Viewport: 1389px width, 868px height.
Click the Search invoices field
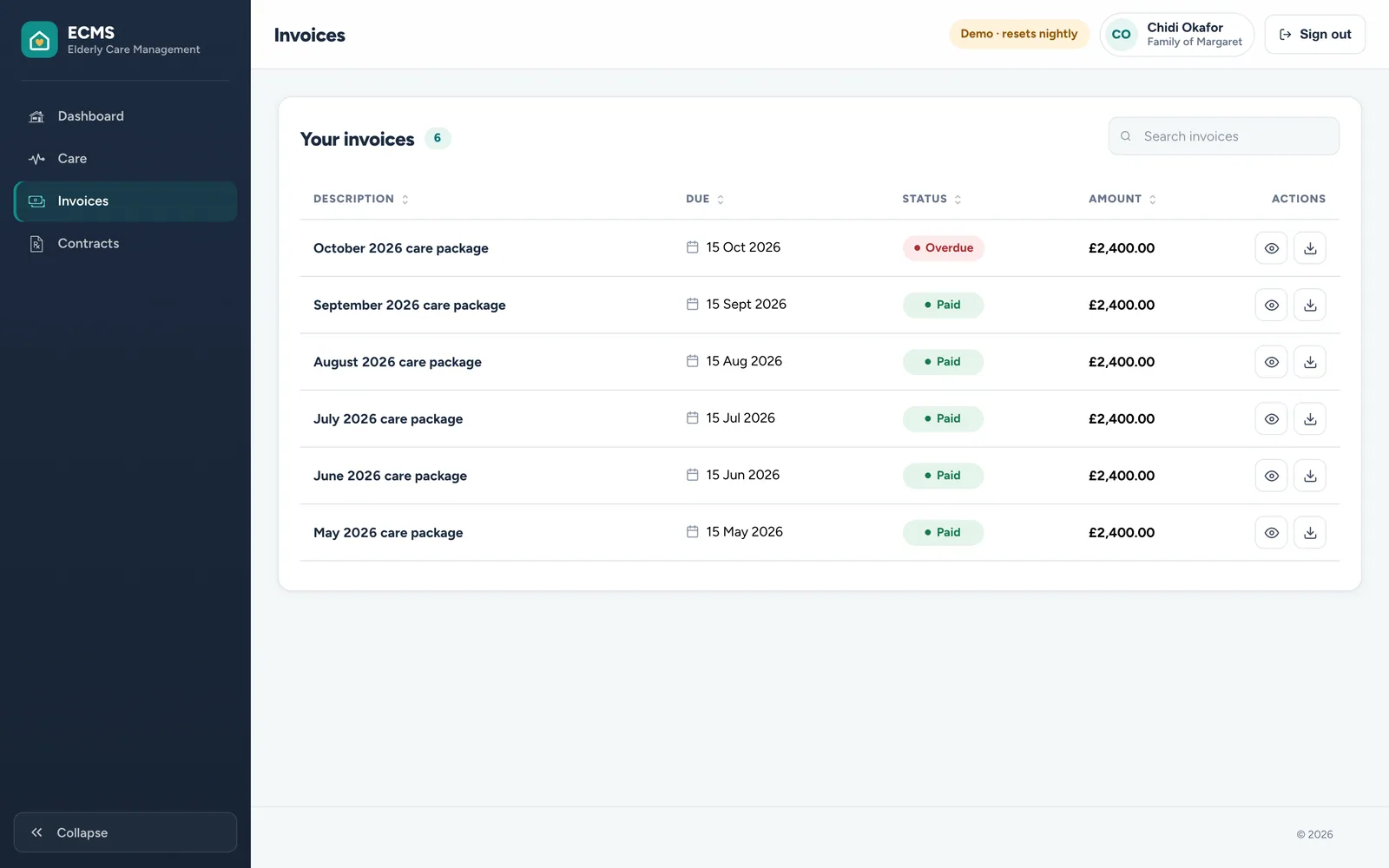point(1223,136)
